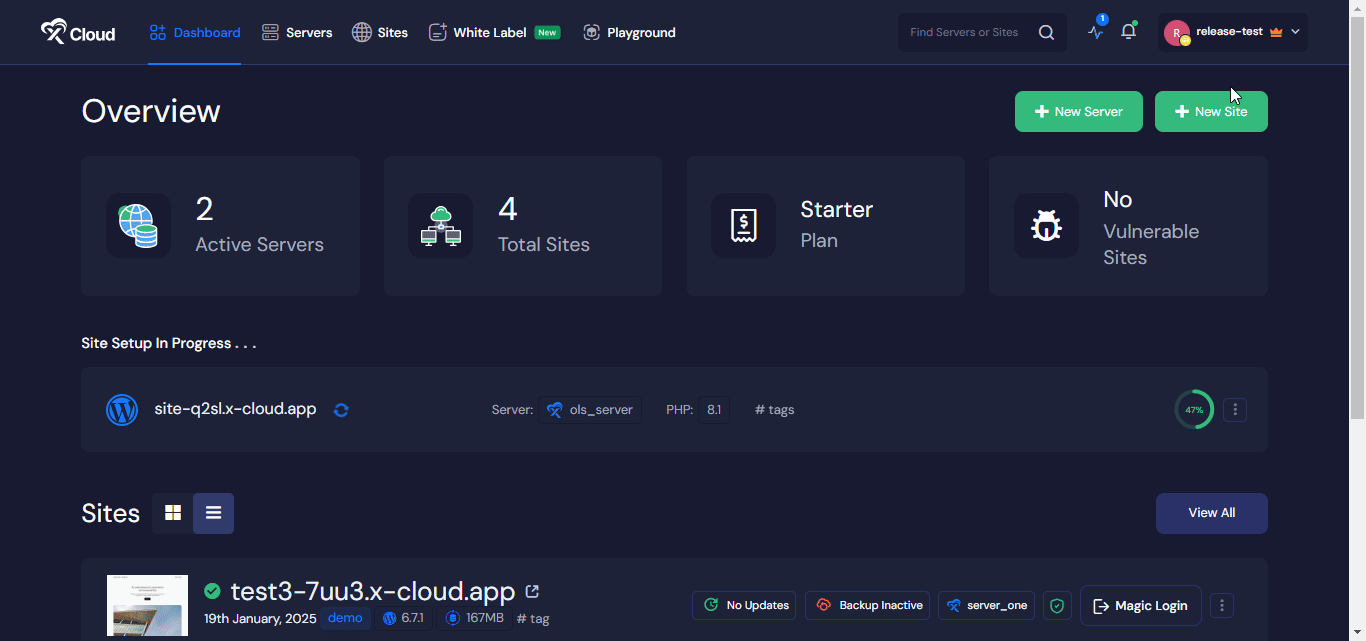Click the test3-7uu3 site thumbnail
Screen dimensions: 1366x641
pos(147,606)
